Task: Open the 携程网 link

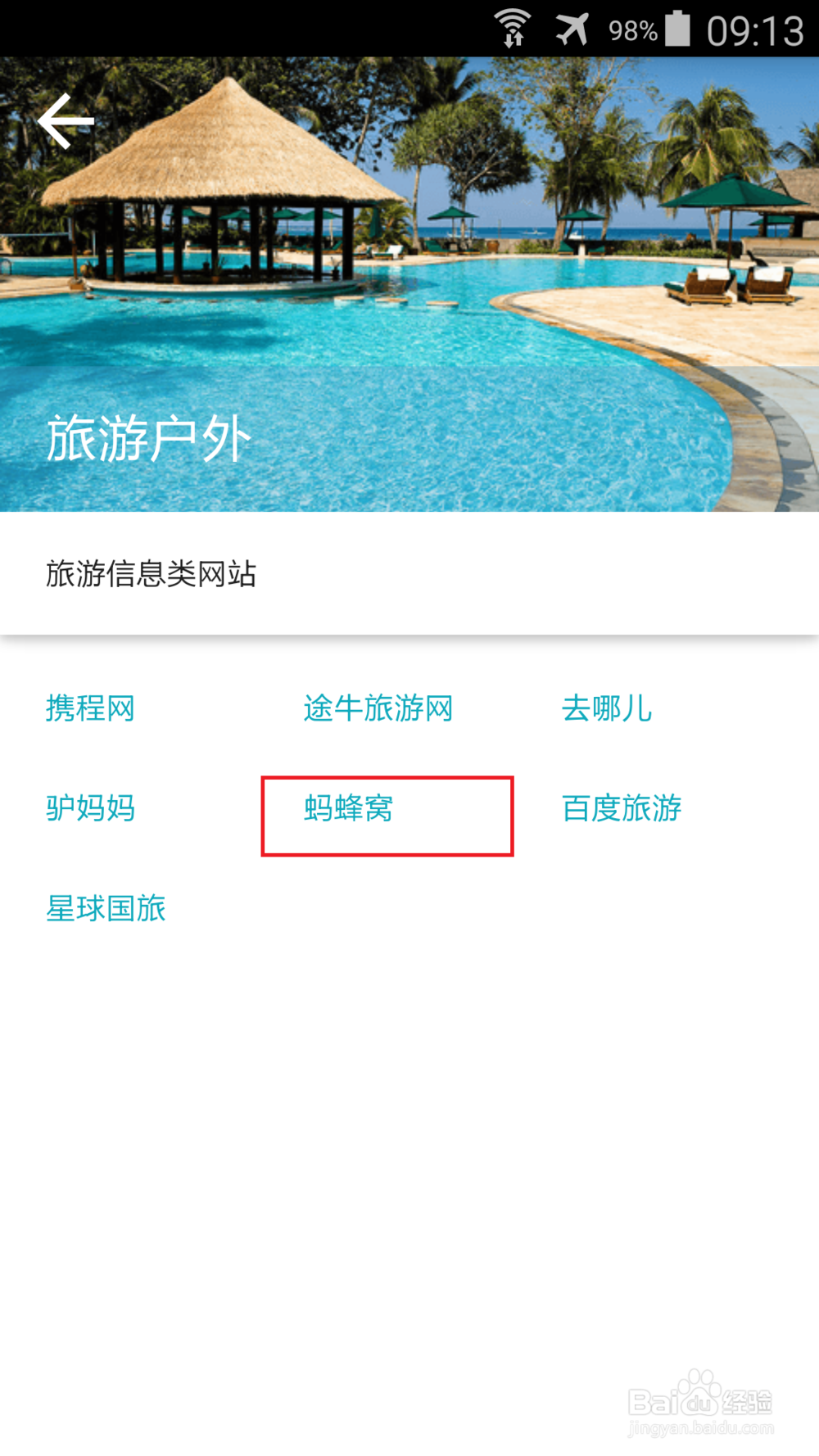Action: click(x=90, y=708)
